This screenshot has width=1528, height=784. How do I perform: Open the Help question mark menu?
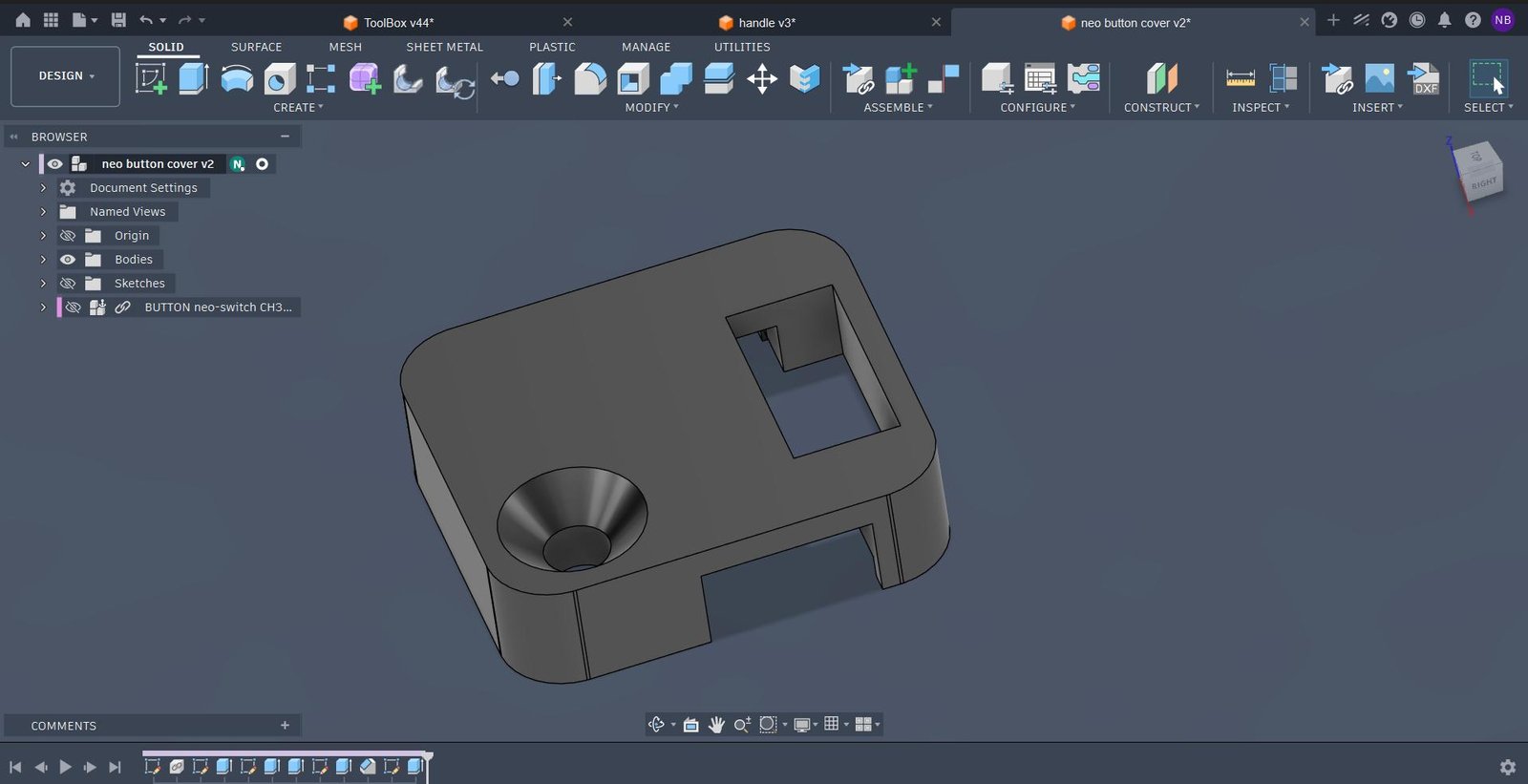1474,20
